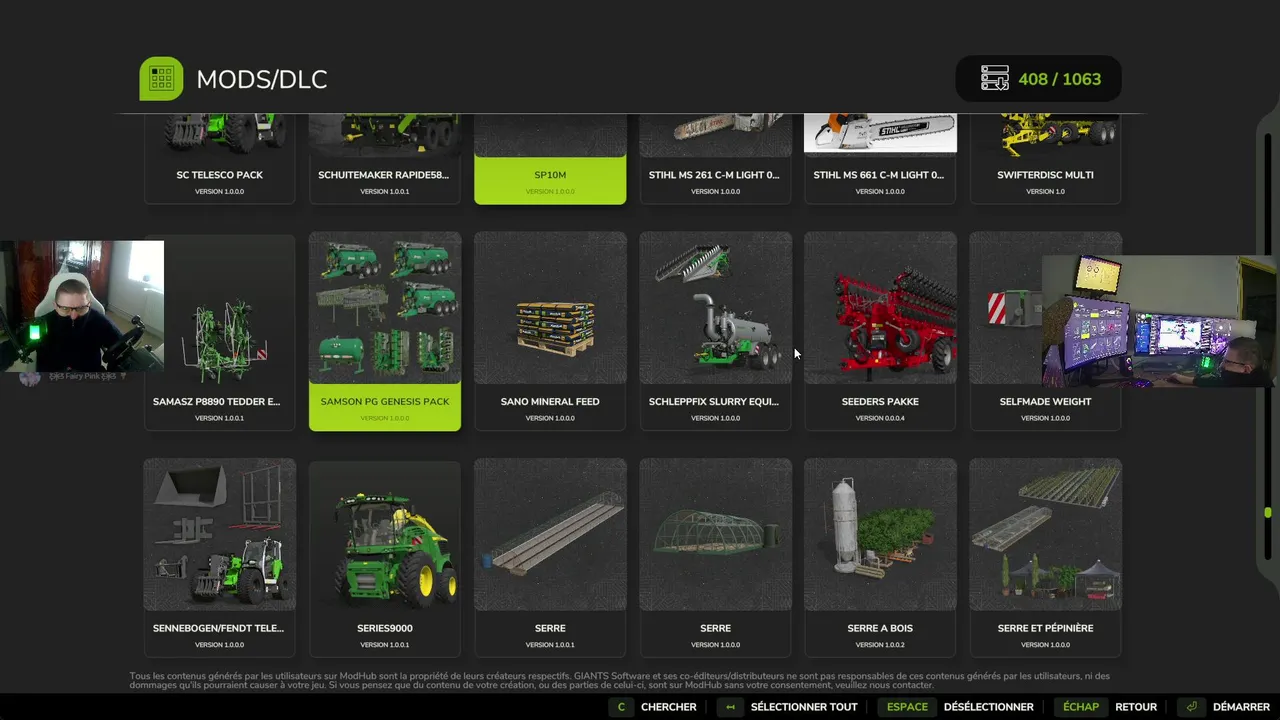
Task: Click the MODS/DLC title text
Action: (262, 79)
